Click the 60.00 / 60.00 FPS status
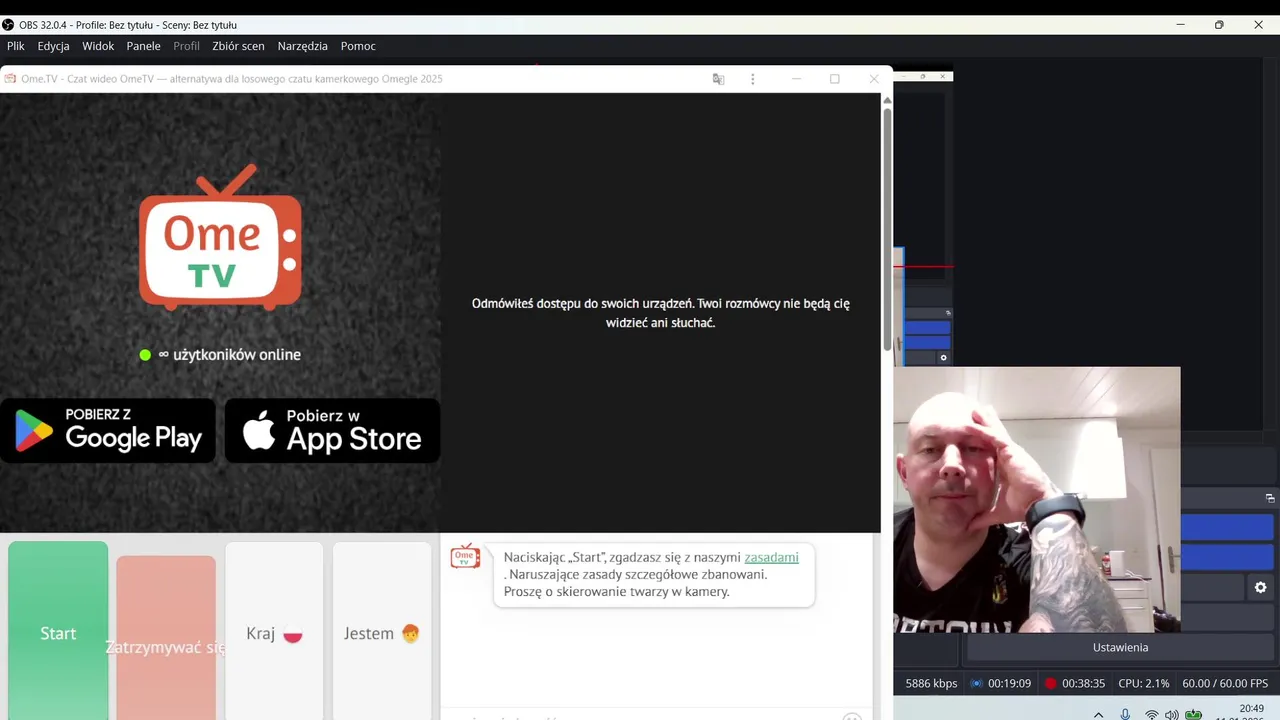This screenshot has height=720, width=1280. point(1225,684)
